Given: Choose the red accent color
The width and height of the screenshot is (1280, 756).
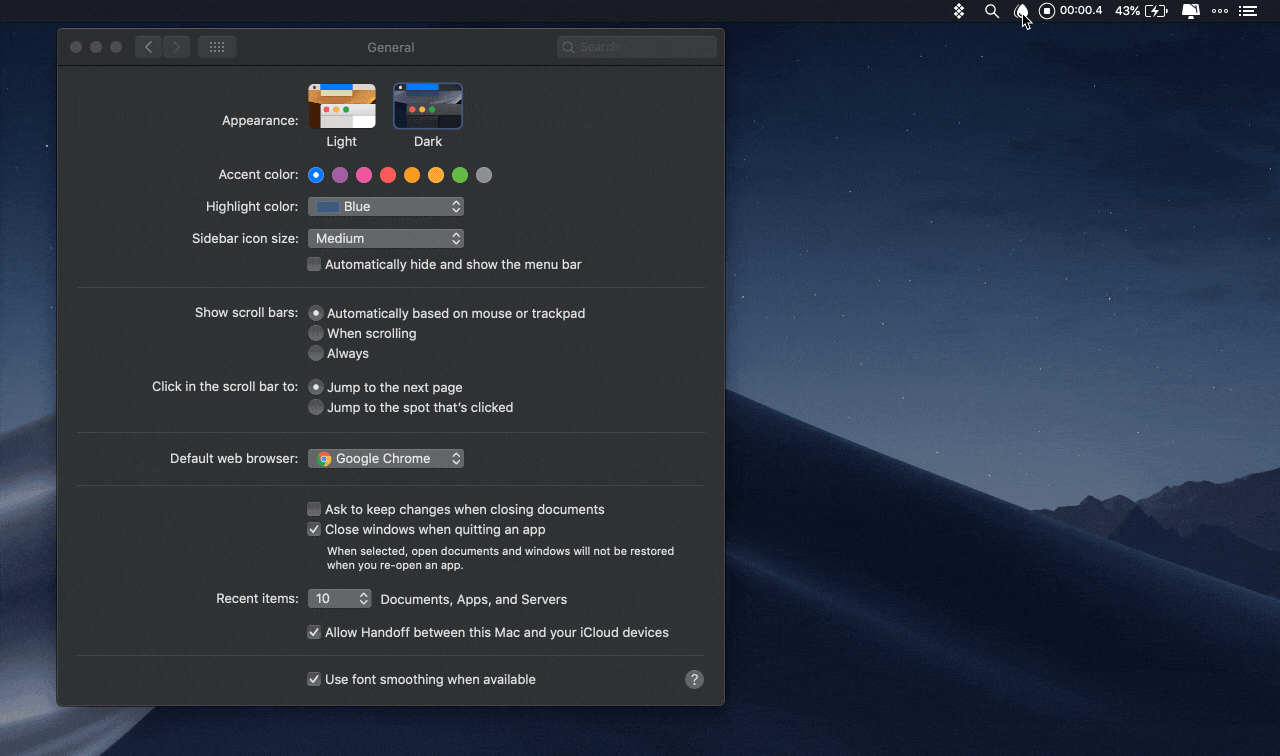Looking at the screenshot, I should click(388, 175).
